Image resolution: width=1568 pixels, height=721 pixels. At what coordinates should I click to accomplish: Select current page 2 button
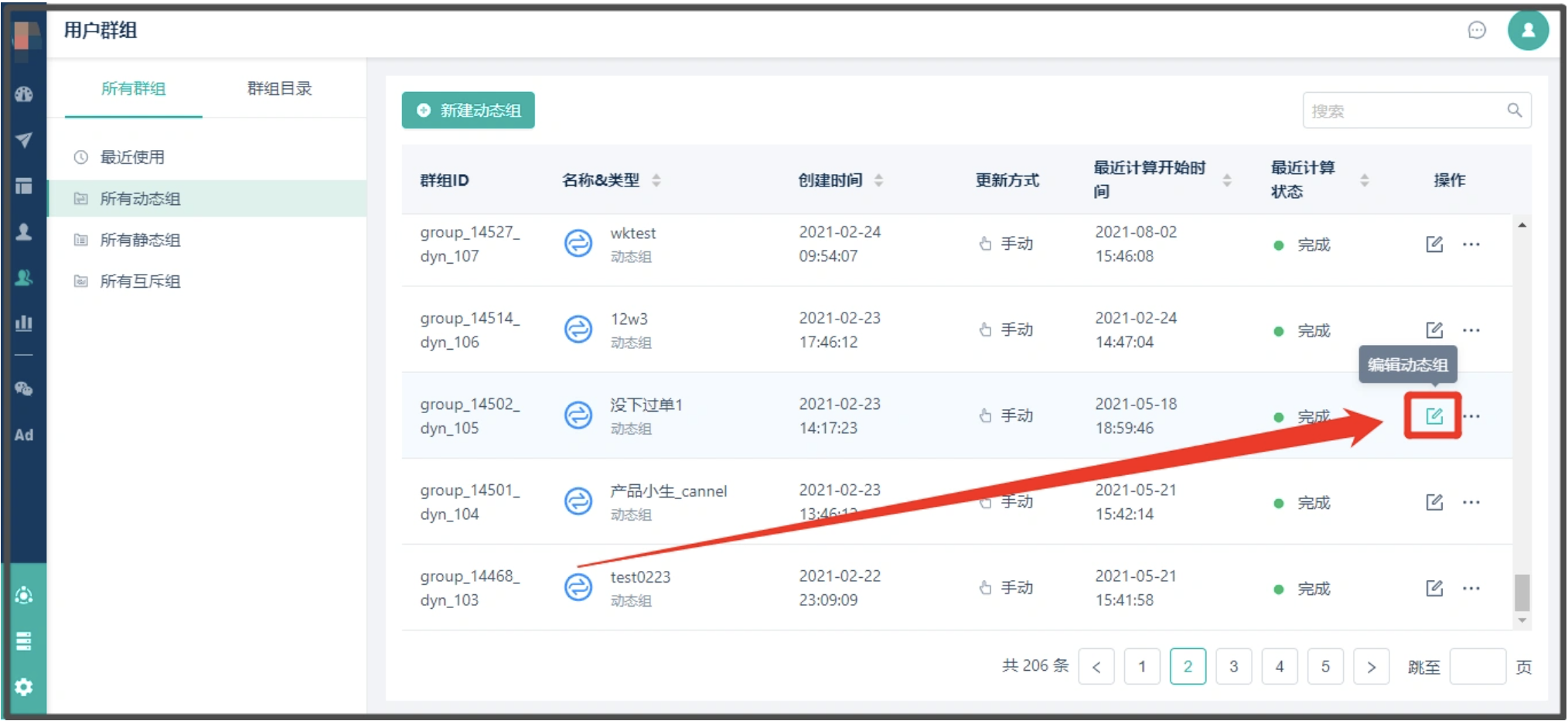coord(1188,667)
